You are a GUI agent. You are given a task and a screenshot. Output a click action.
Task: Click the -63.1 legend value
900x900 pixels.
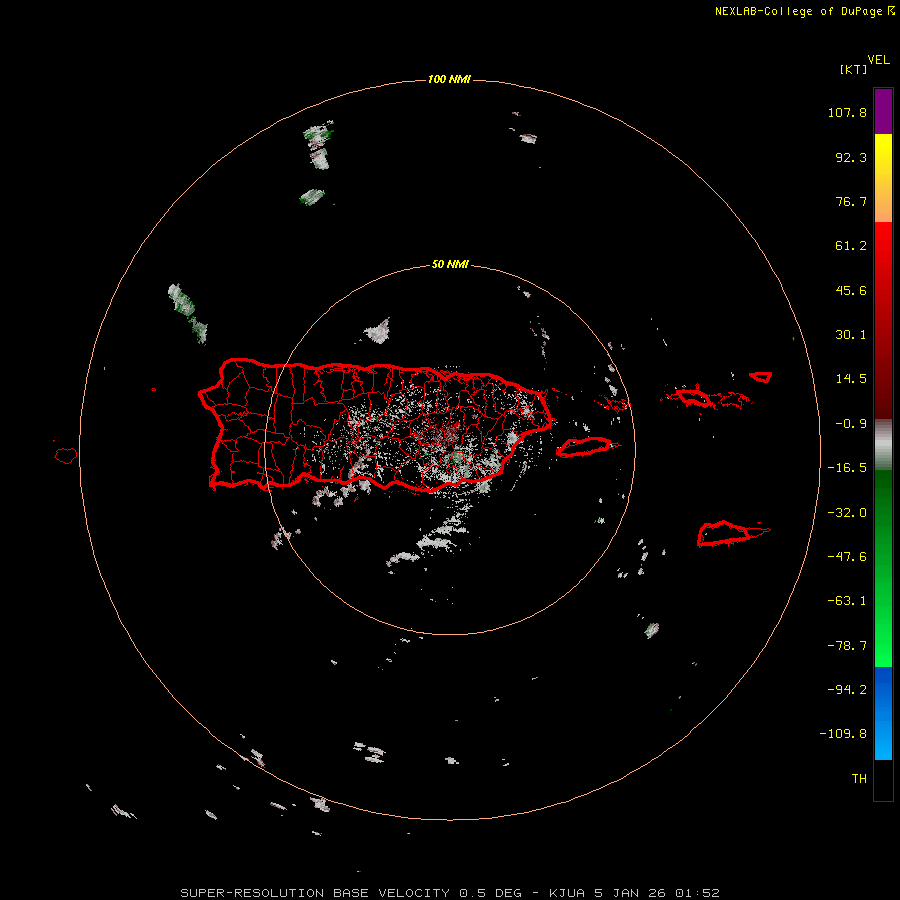coord(847,601)
